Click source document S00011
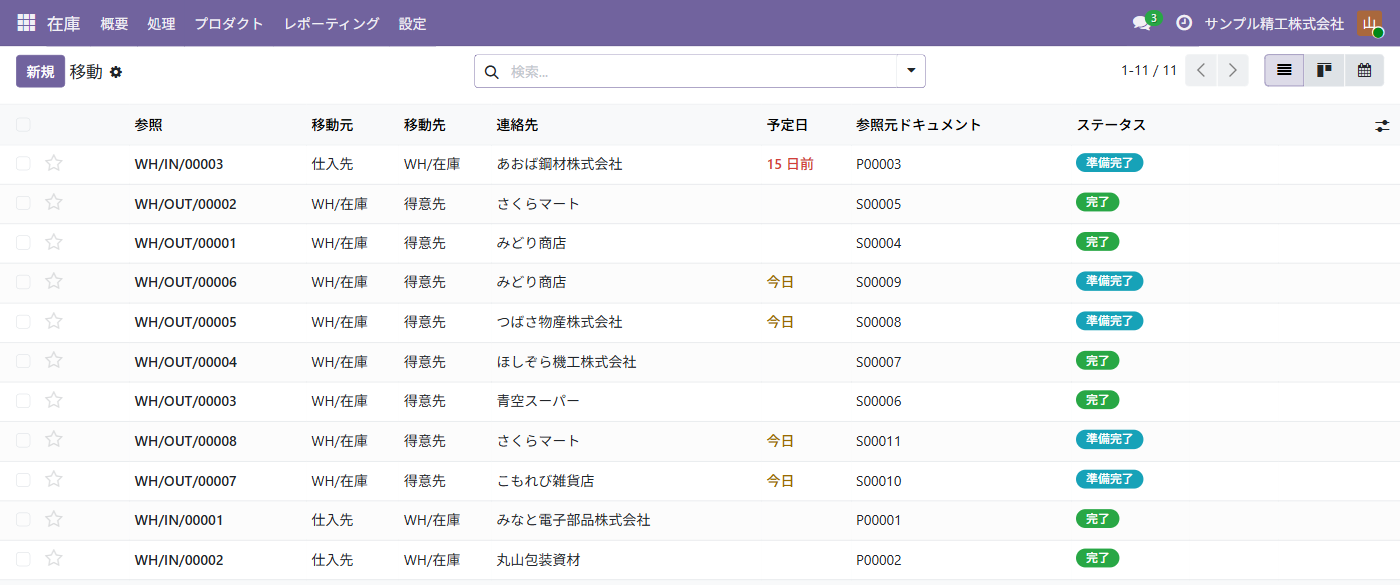 tap(879, 441)
